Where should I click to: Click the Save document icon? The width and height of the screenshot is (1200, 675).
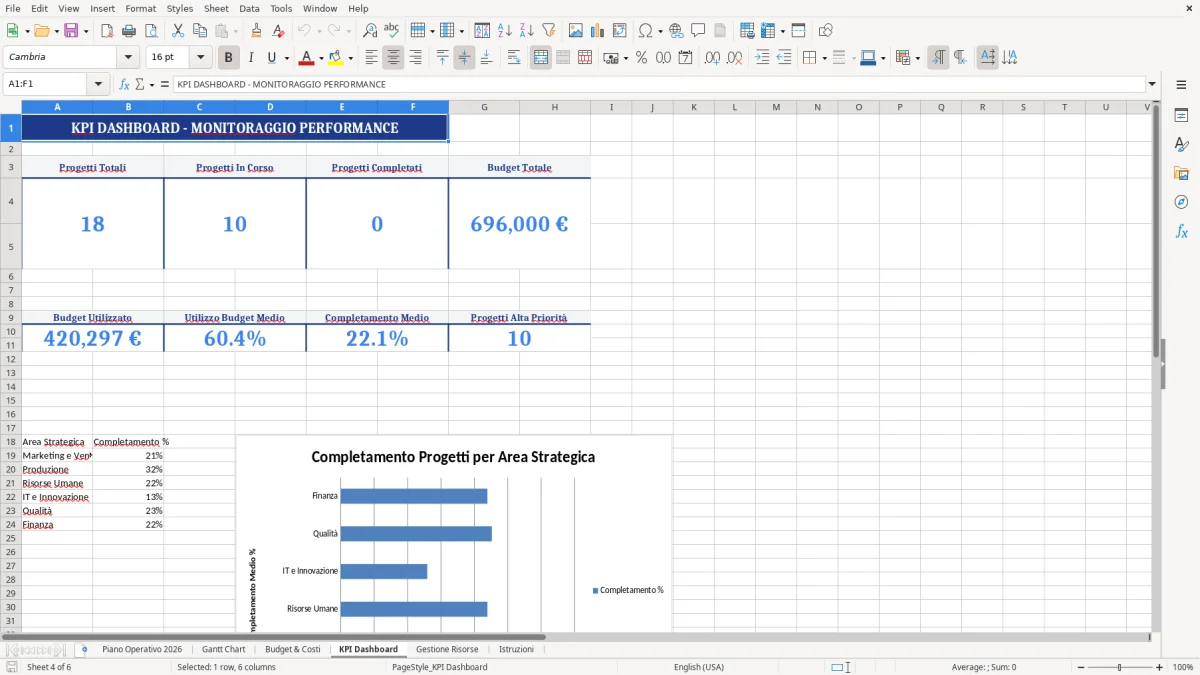[x=70, y=31]
